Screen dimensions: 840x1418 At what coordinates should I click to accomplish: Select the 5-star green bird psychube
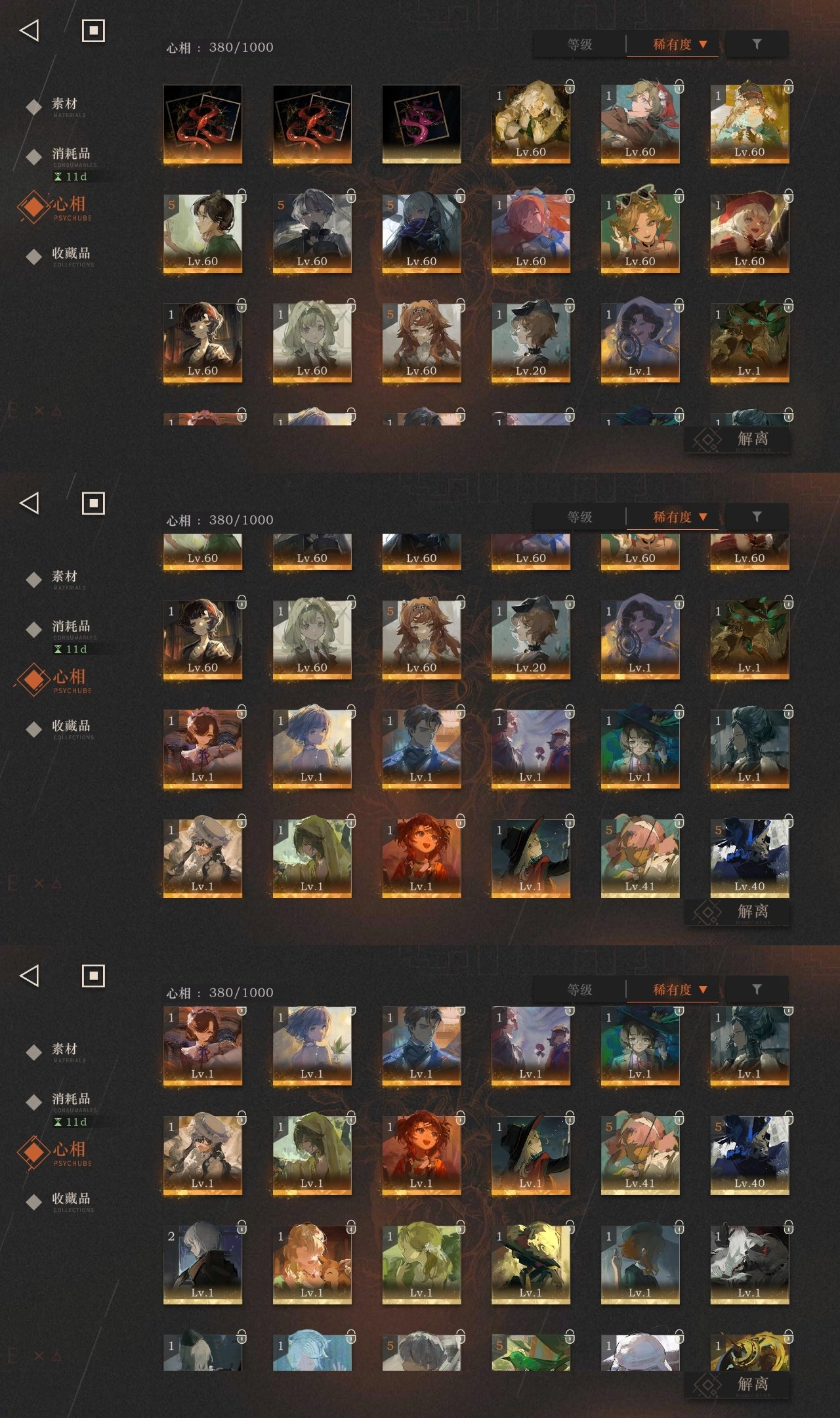pyautogui.click(x=530, y=1352)
